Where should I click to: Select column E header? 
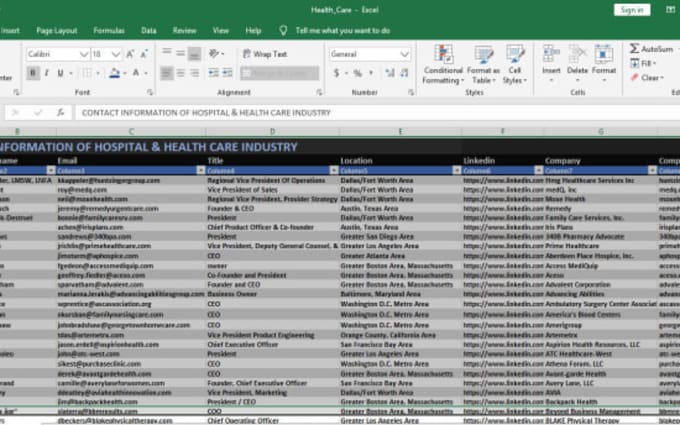coord(400,131)
